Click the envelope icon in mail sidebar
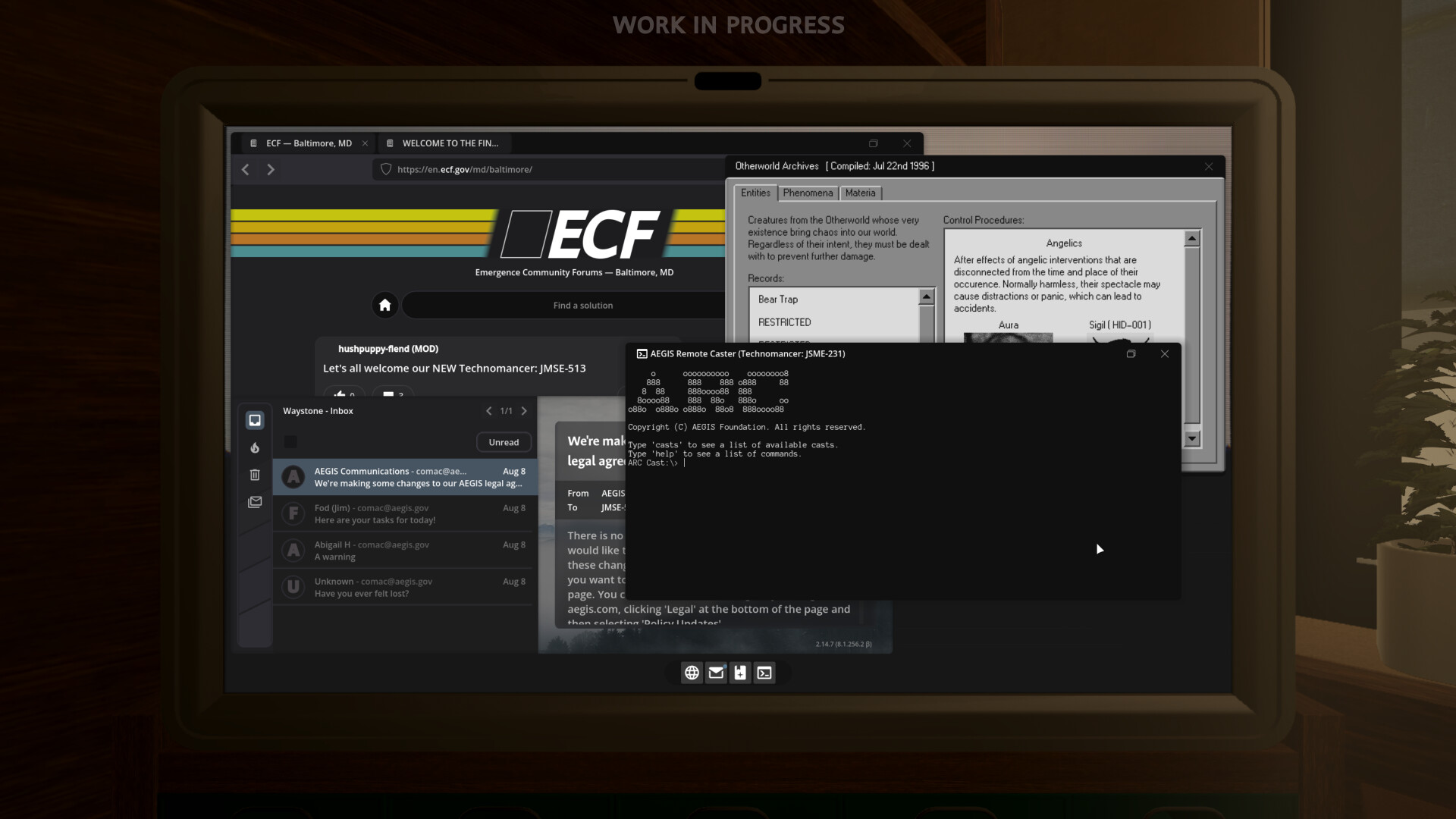The width and height of the screenshot is (1456, 819). (255, 502)
